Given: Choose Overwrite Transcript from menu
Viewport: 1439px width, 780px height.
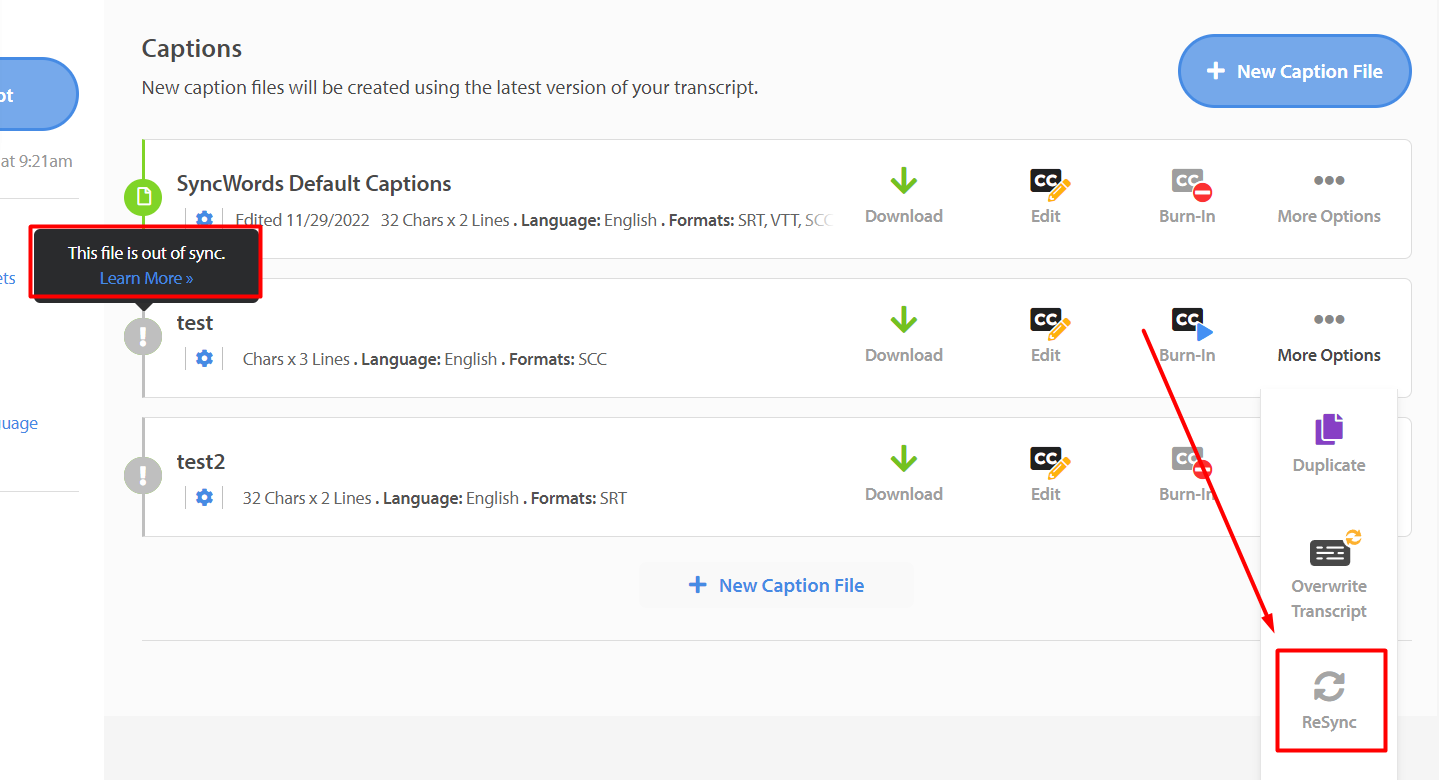Looking at the screenshot, I should pos(1328,575).
